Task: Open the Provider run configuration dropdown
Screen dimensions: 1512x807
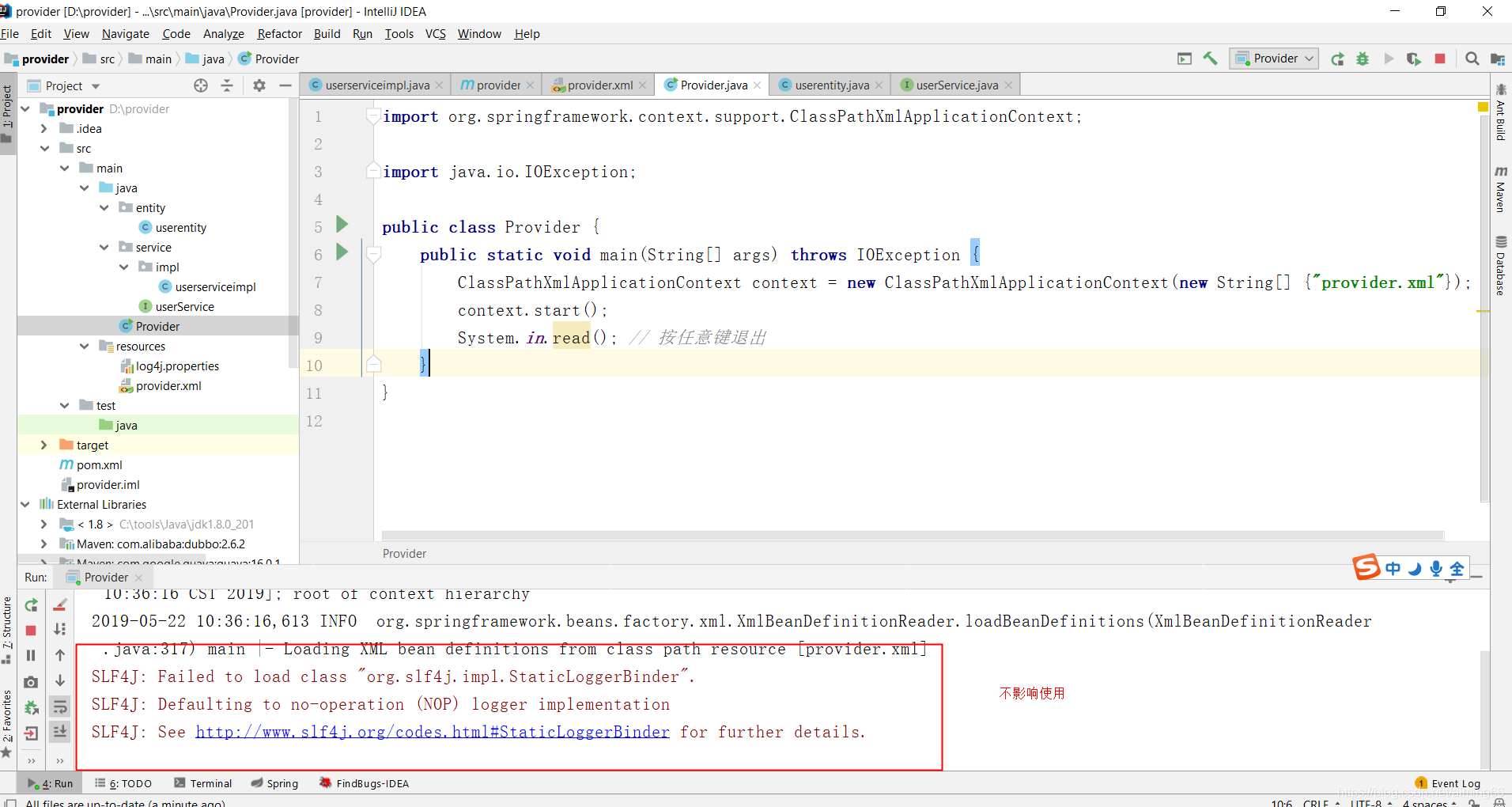Action: (x=1273, y=59)
